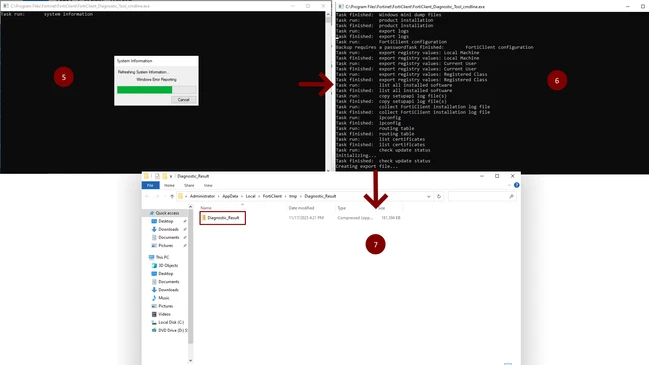Select the Diagnostic_Result compressed file
The image size is (649, 365).
pos(223,218)
